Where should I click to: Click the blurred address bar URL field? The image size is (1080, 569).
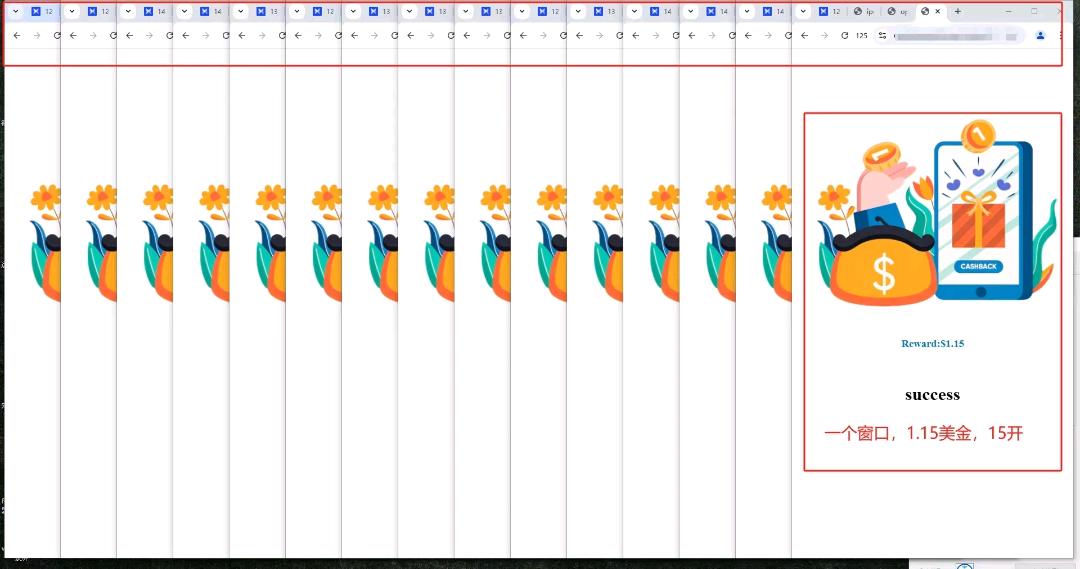955,35
